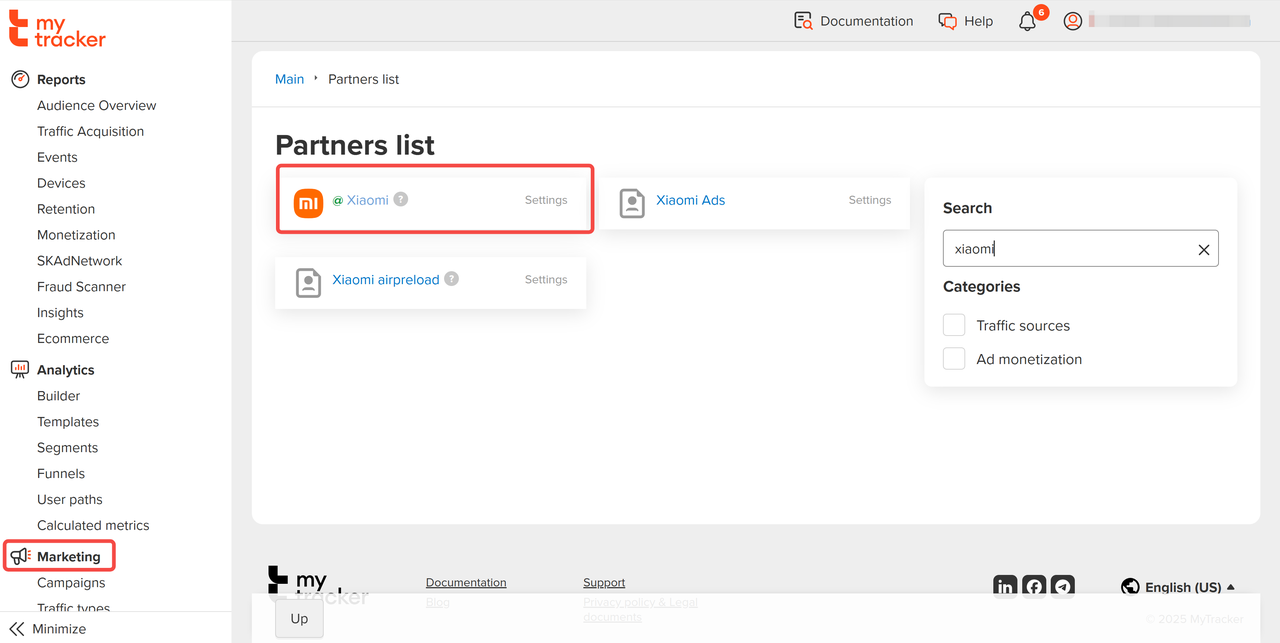Open Settings for Xiaomi Ads partner

click(869, 200)
